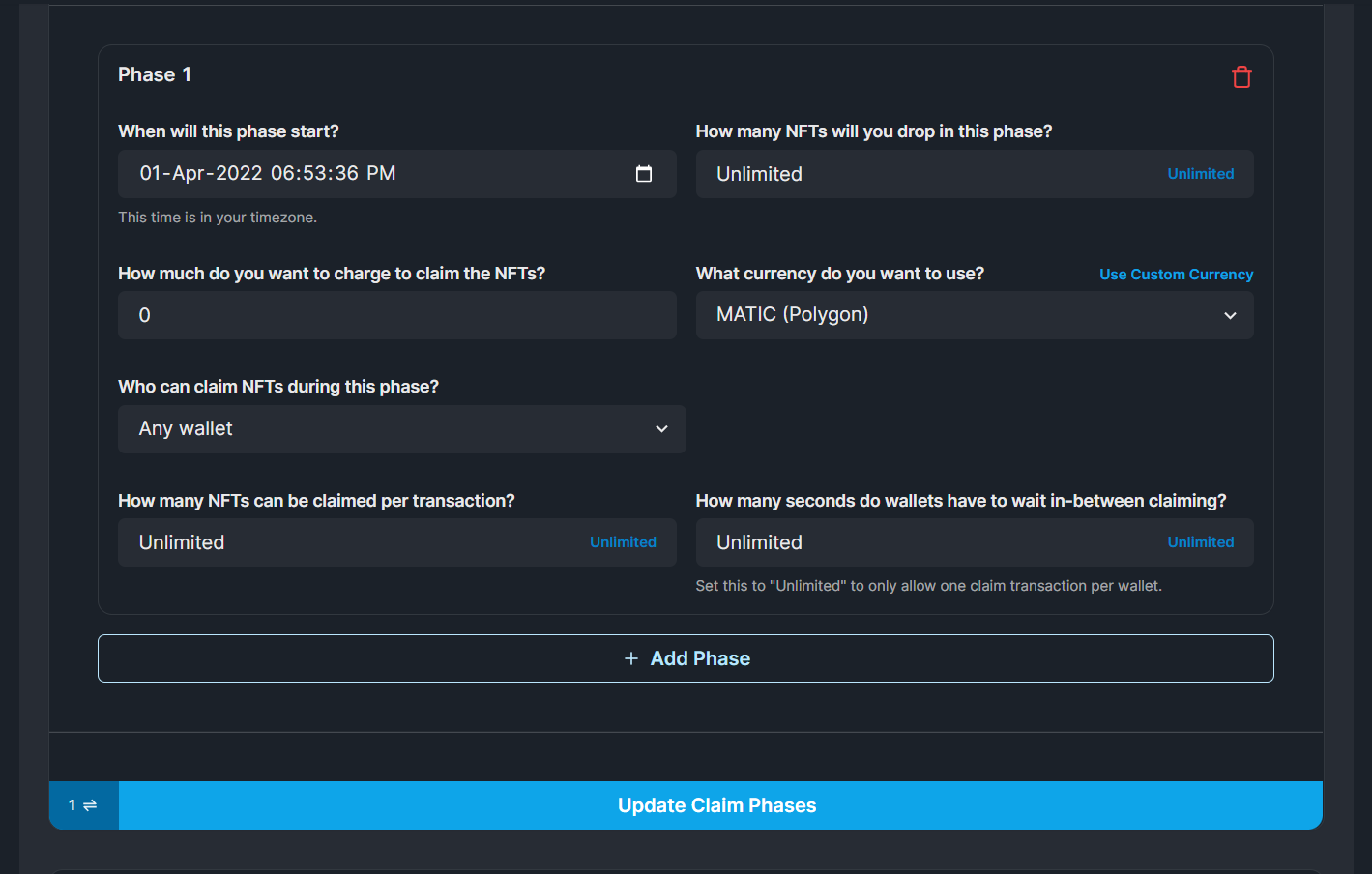This screenshot has height=874, width=1372.
Task: Click 'How much do you want to charge' label
Action: point(332,274)
